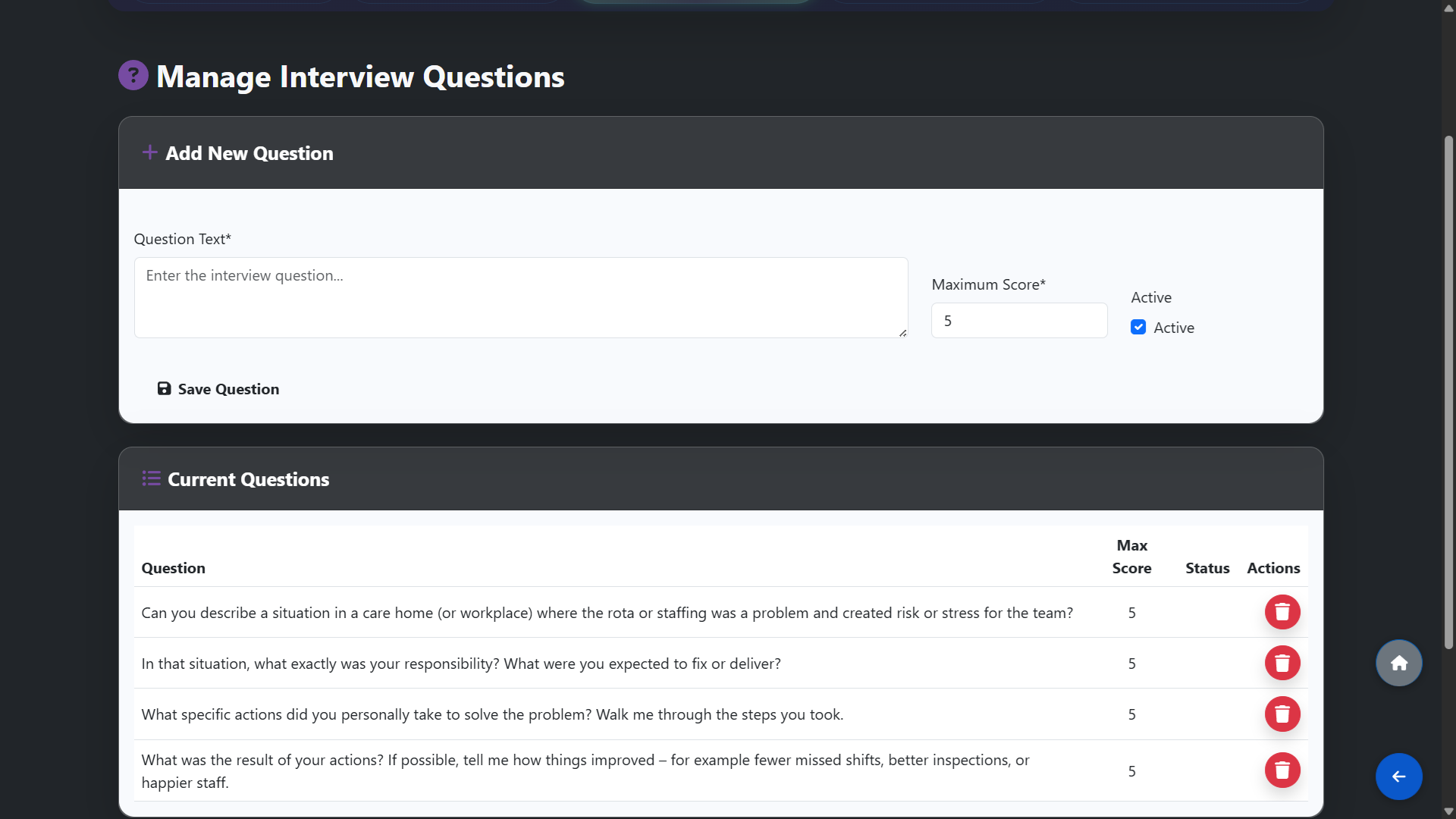
Task: Click the 'In that situation' question text
Action: click(x=461, y=664)
